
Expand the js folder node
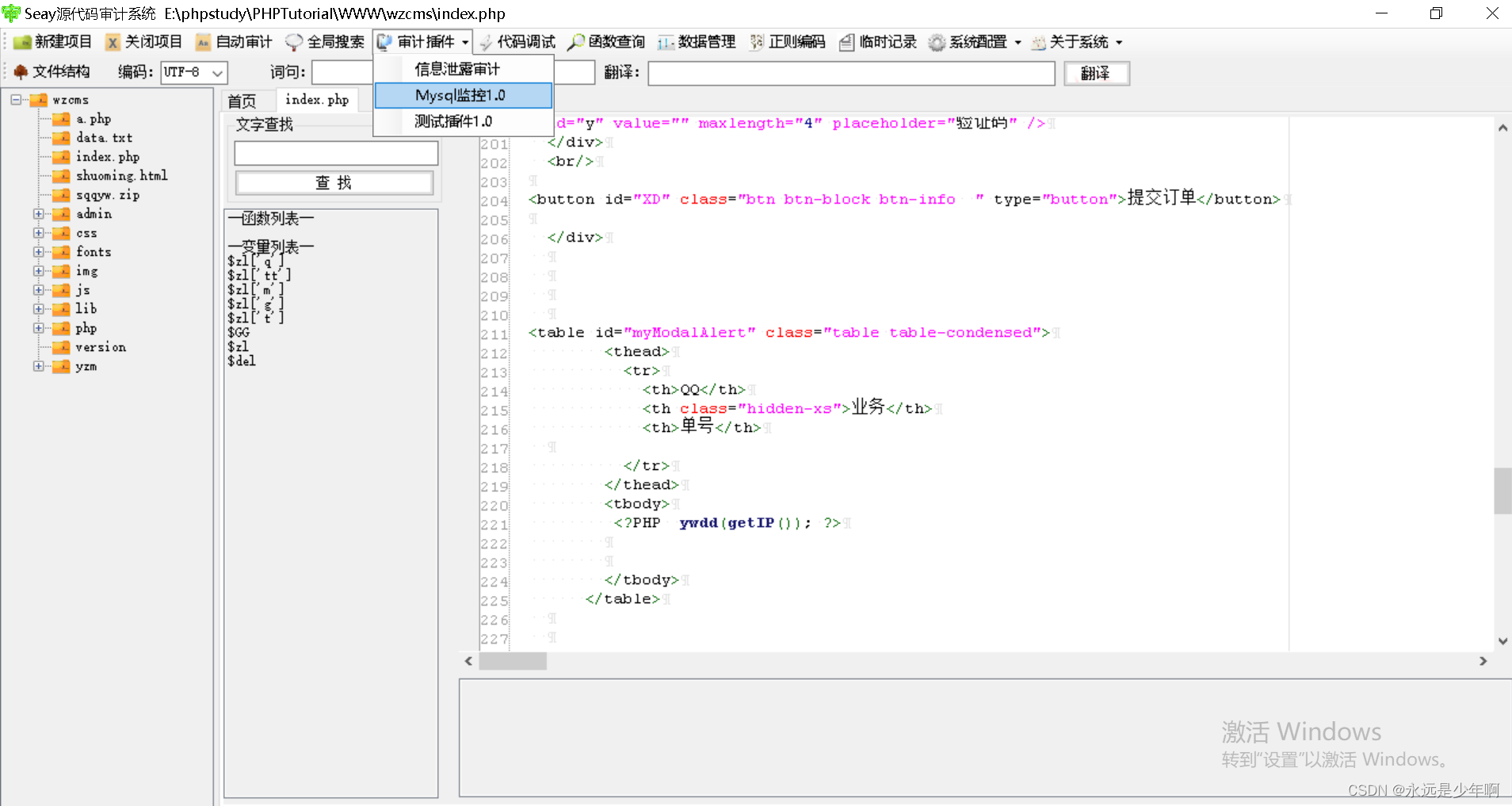point(38,290)
